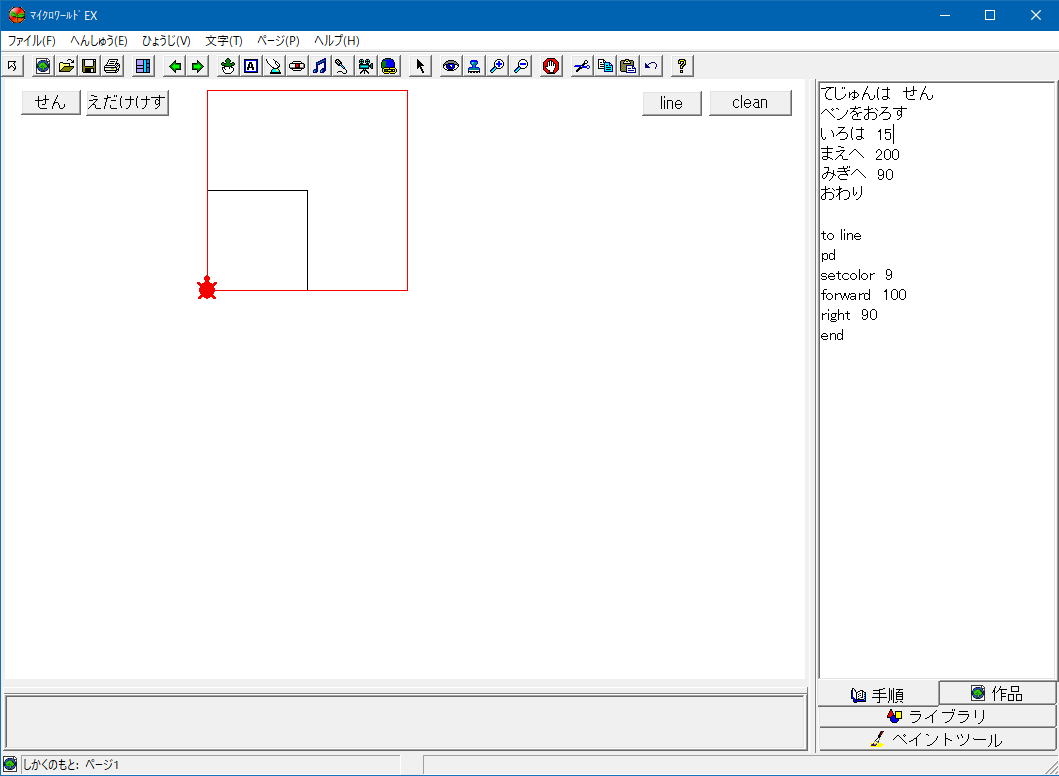The width and height of the screenshot is (1059, 776).
Task: Record sound with the microphone icon
Action: pos(342,66)
